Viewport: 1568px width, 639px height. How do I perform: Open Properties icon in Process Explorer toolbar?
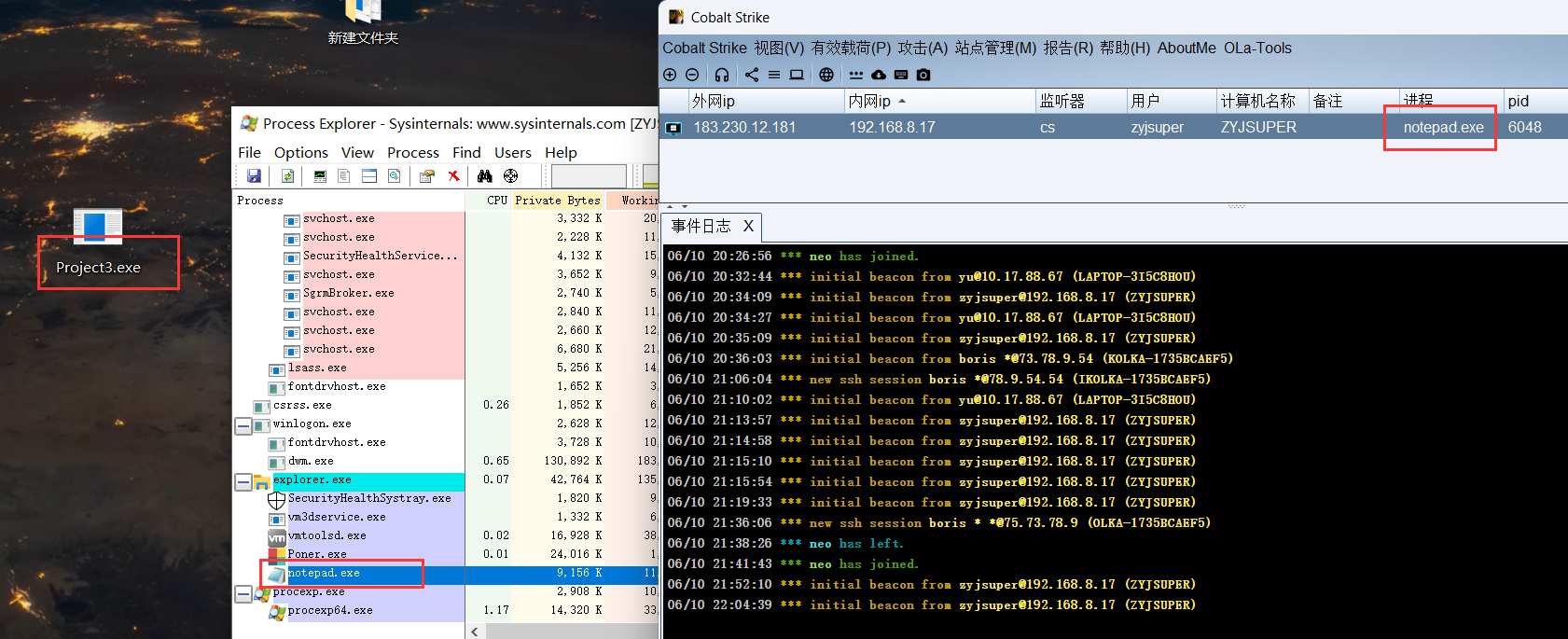coord(427,175)
